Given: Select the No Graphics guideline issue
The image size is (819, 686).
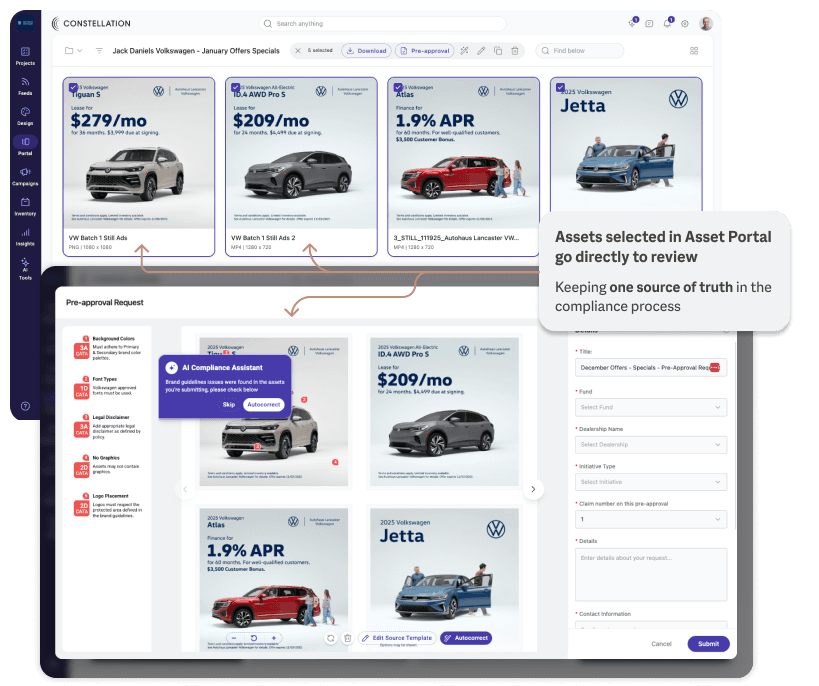Looking at the screenshot, I should pos(108,466).
